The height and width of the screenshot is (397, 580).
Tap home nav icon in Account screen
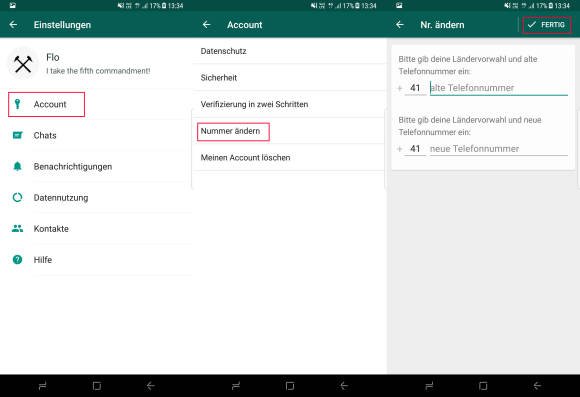click(290, 386)
